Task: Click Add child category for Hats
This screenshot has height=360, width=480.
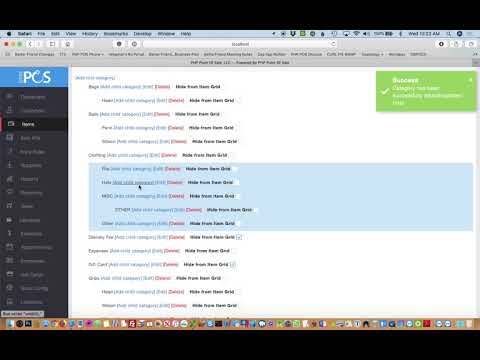Action: tap(133, 182)
